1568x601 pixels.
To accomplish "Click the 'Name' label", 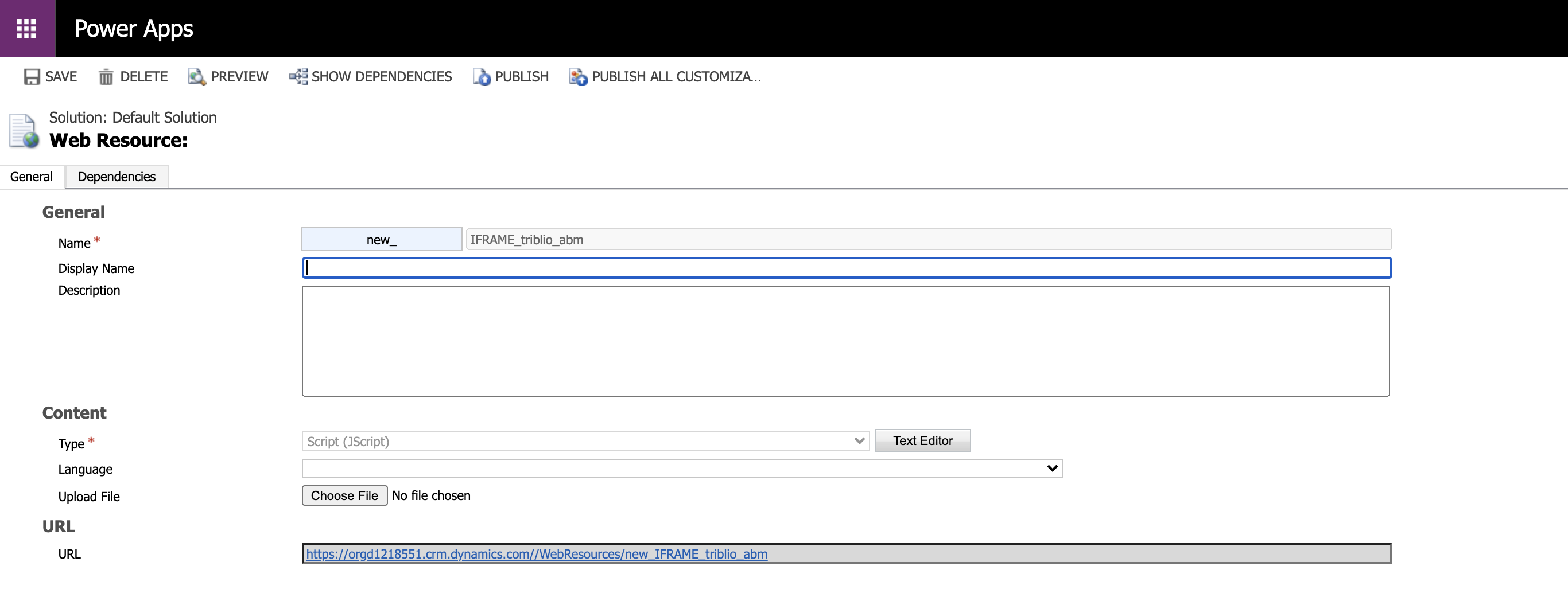I will 73,243.
